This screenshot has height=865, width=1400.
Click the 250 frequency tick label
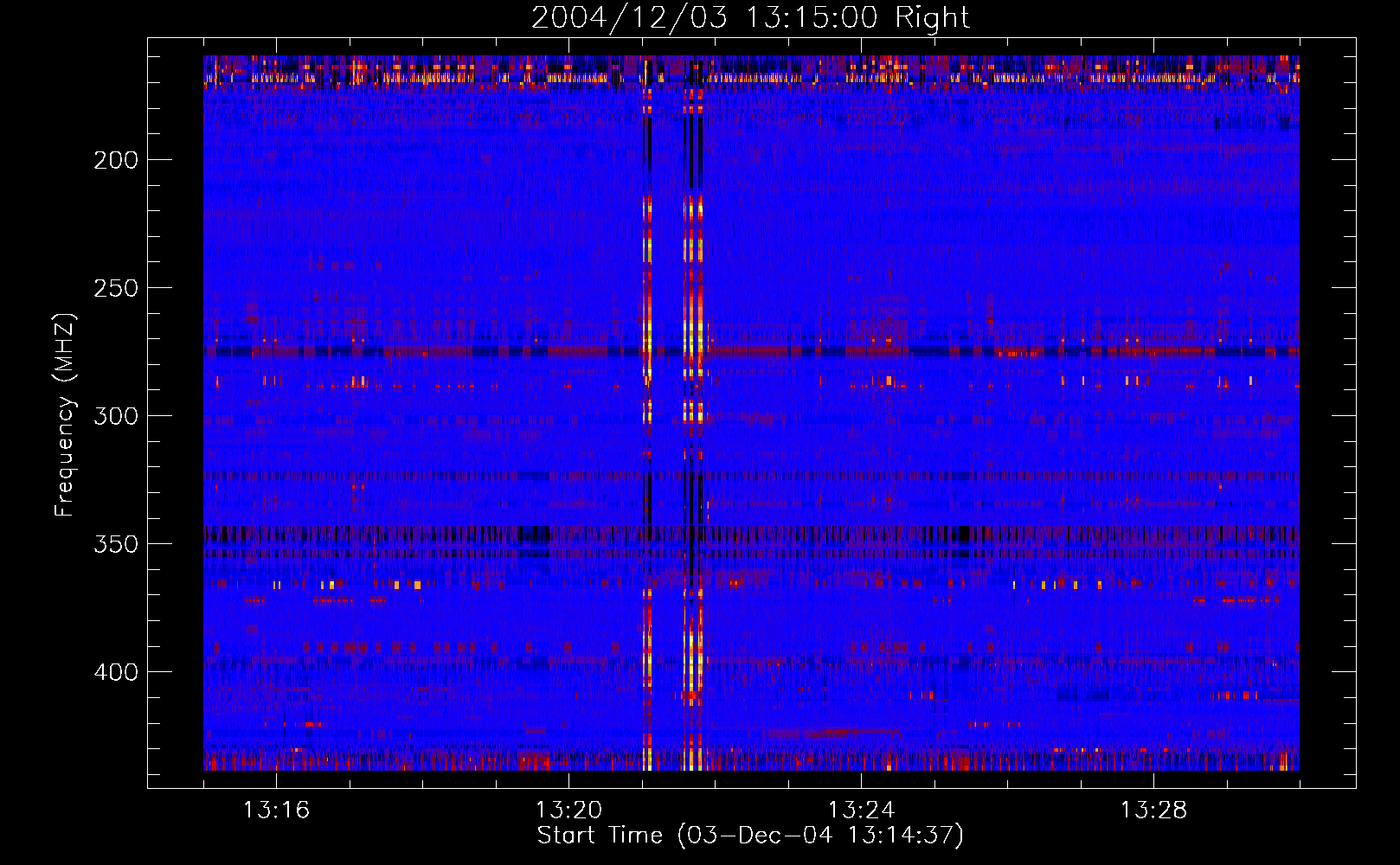(116, 288)
